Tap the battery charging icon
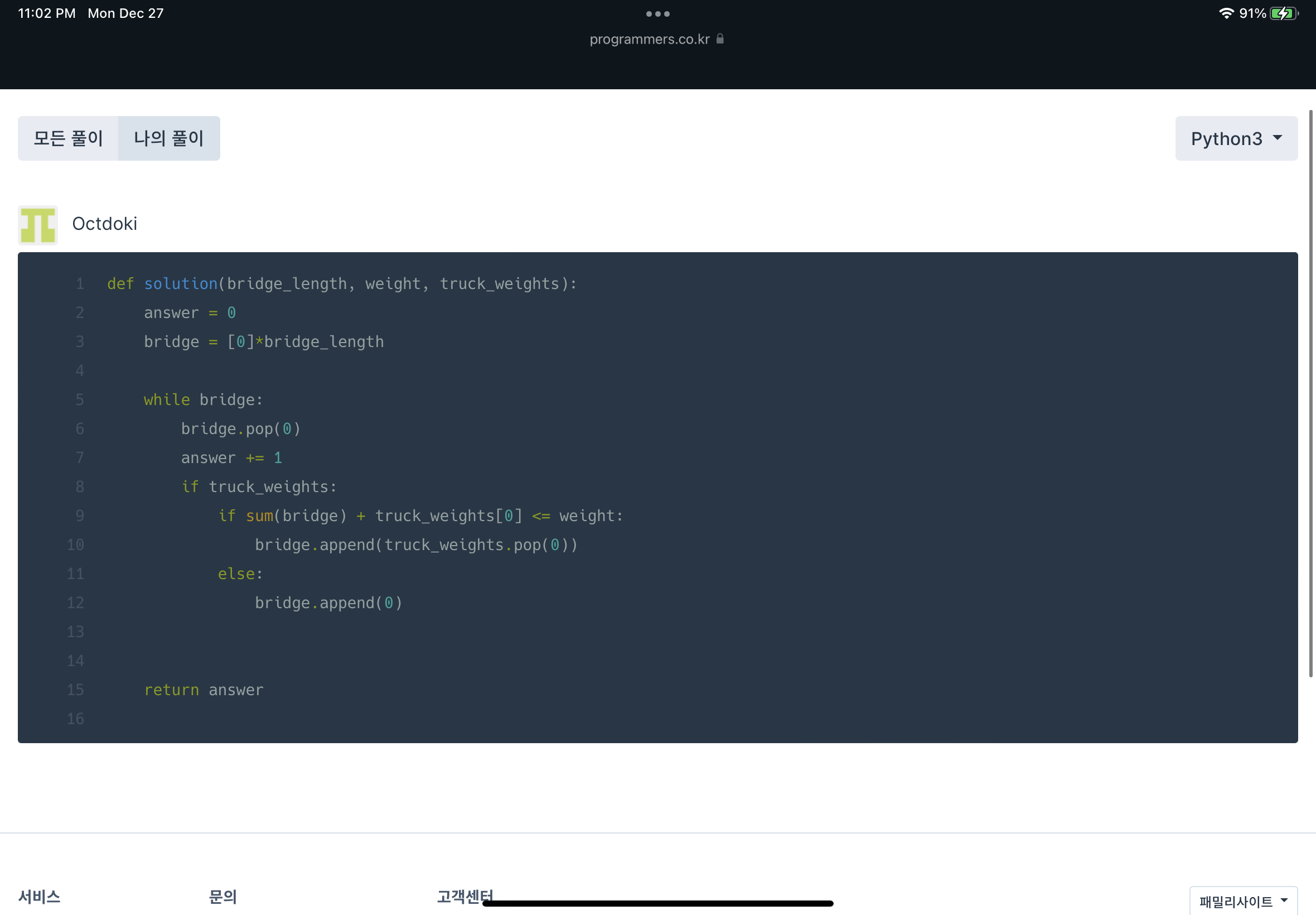 [1283, 13]
